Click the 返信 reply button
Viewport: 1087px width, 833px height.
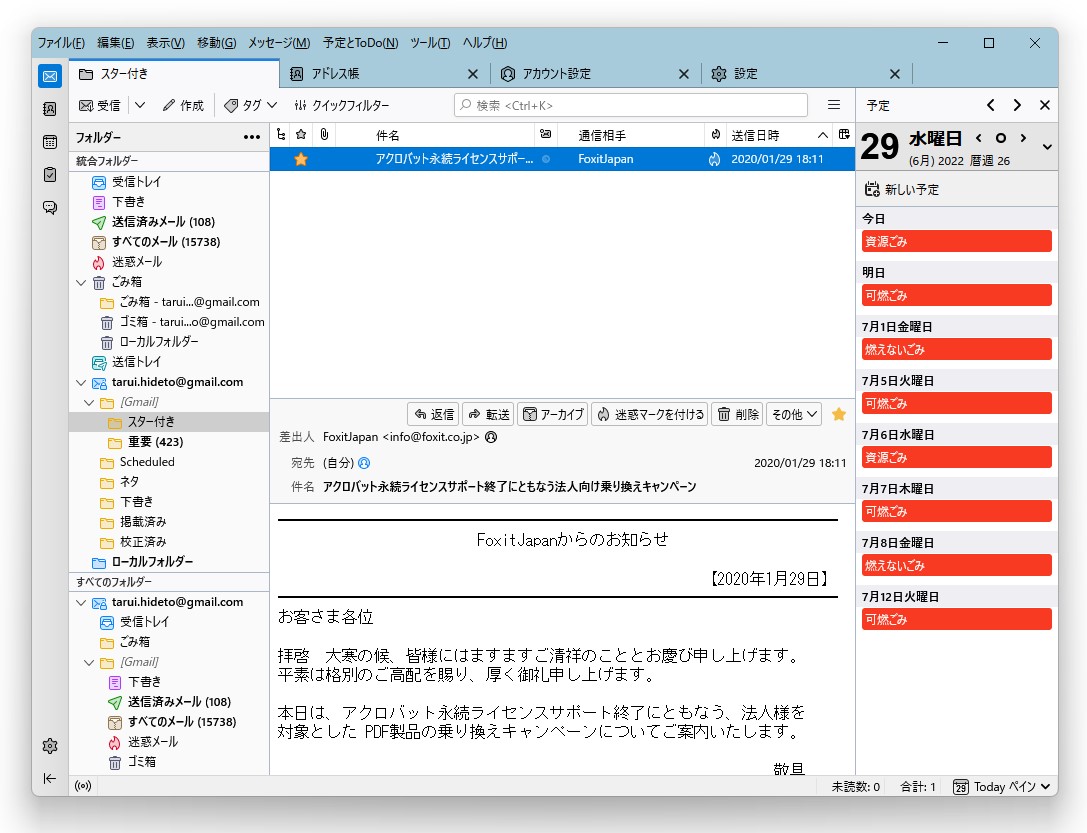433,414
